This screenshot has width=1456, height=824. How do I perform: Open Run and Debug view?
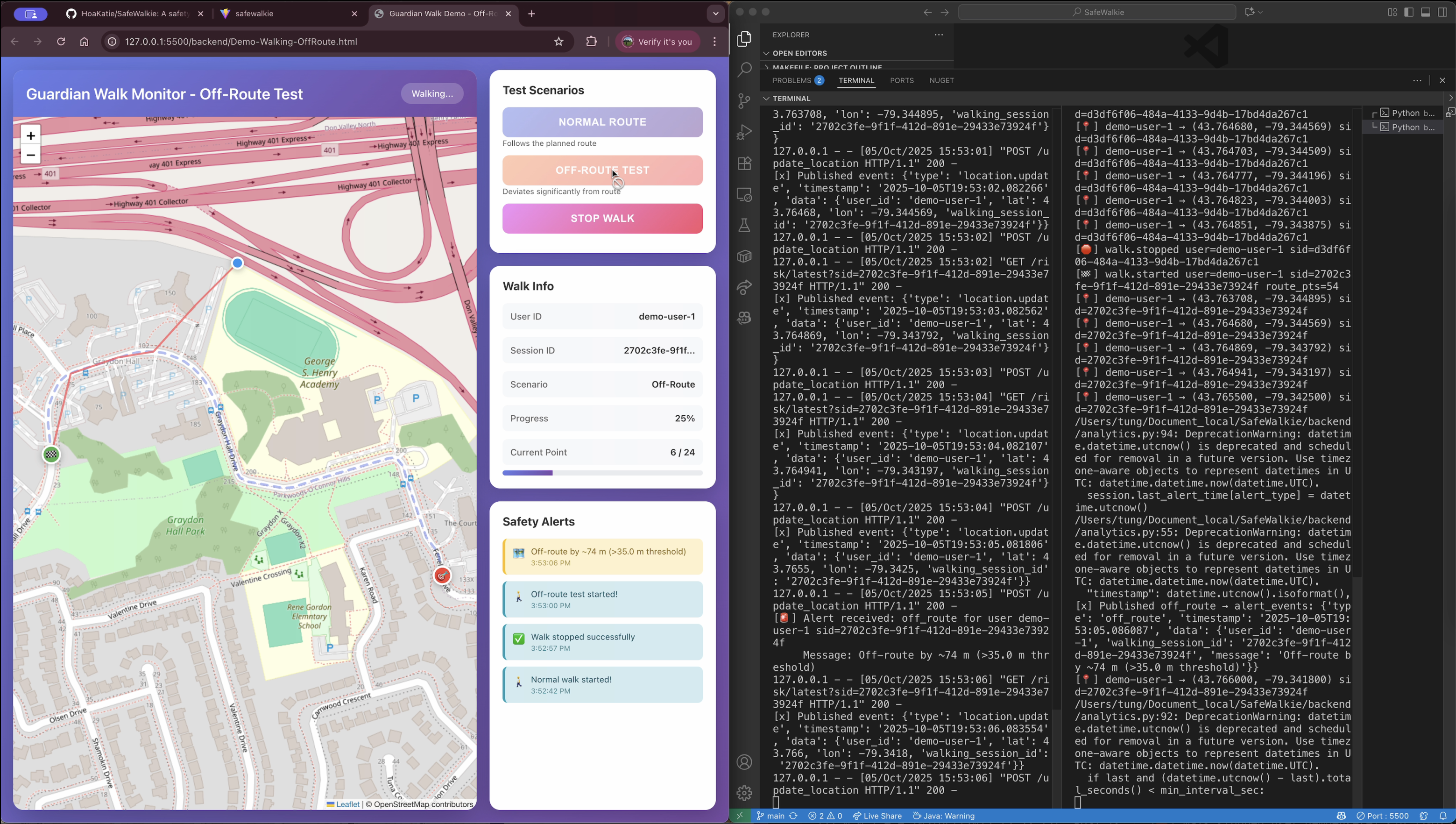[744, 132]
